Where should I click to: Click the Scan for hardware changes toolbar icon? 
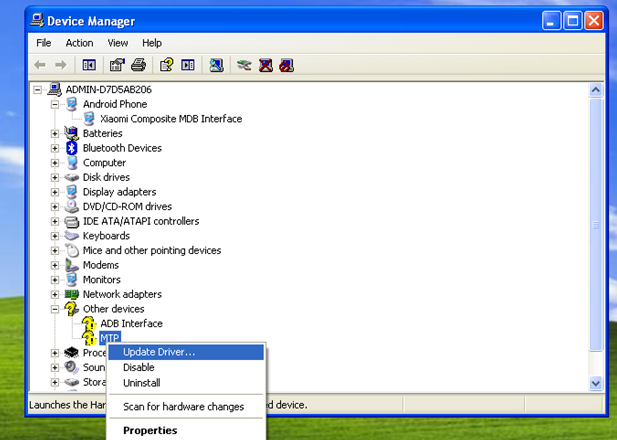[x=216, y=65]
